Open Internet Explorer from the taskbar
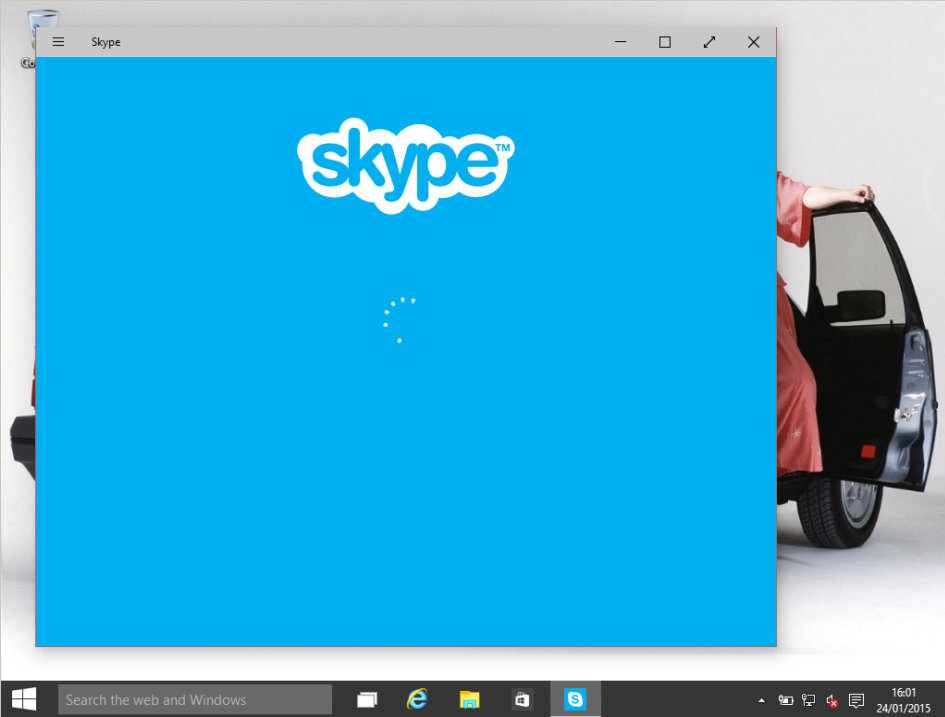This screenshot has width=945, height=717. [417, 699]
